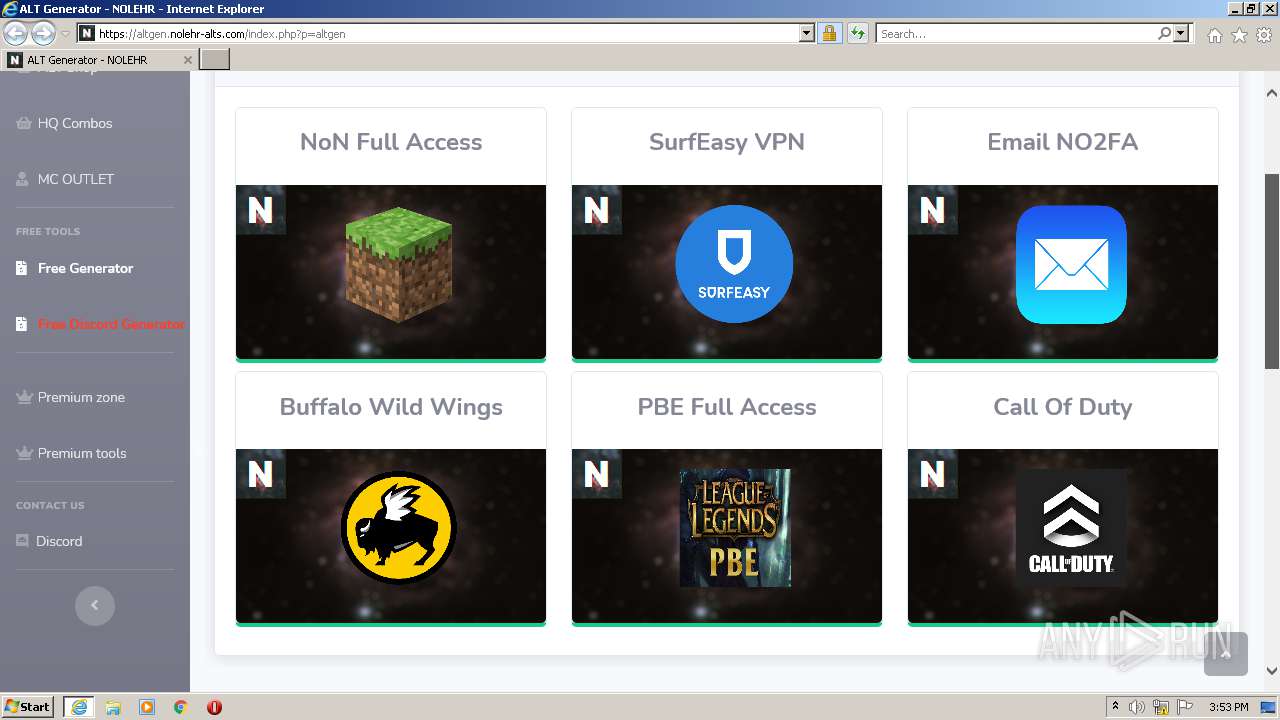Click the address bar URL field
The height and width of the screenshot is (720, 1280).
coord(446,33)
